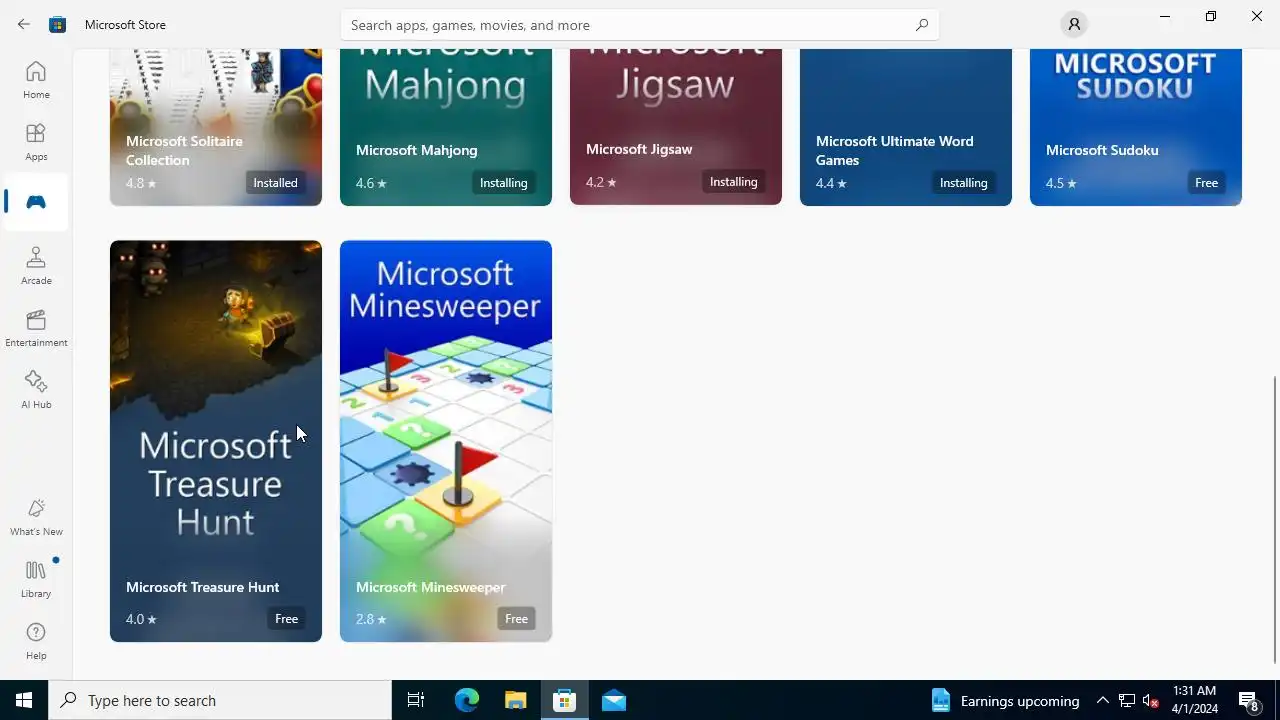
Task: Click the search magnifier icon
Action: coord(922,25)
